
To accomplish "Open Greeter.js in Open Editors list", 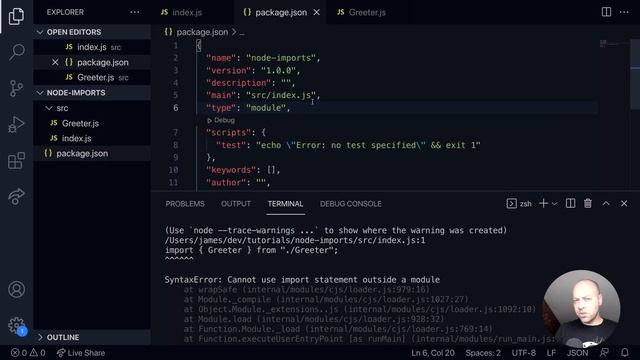I will 92,77.
